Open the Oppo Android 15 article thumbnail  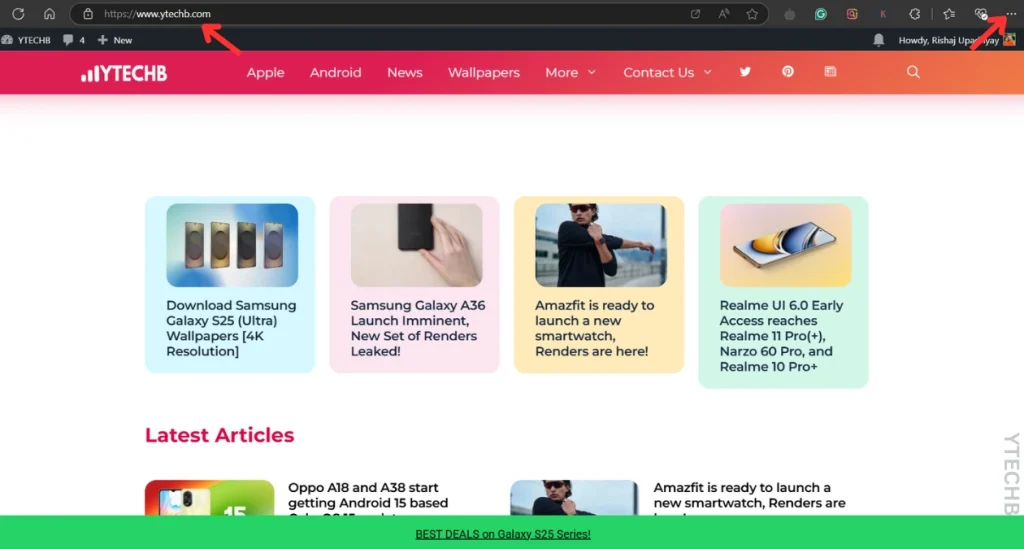210,498
